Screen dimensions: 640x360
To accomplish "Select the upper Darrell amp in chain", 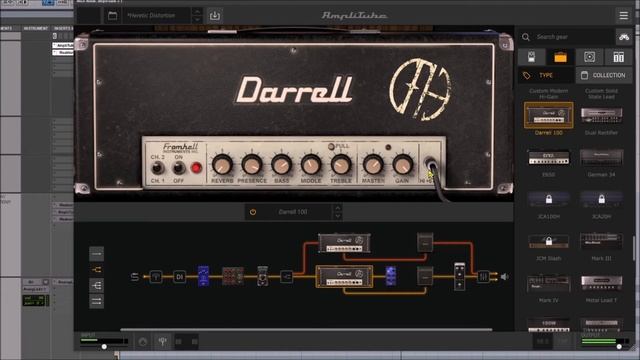I will click(344, 243).
